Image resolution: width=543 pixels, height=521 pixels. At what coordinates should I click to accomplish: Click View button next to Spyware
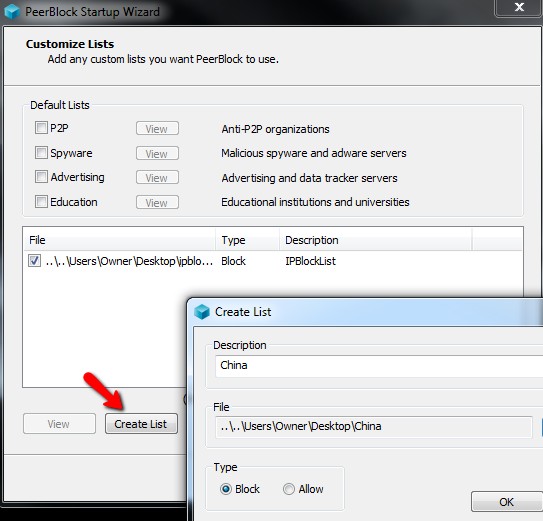tap(157, 153)
